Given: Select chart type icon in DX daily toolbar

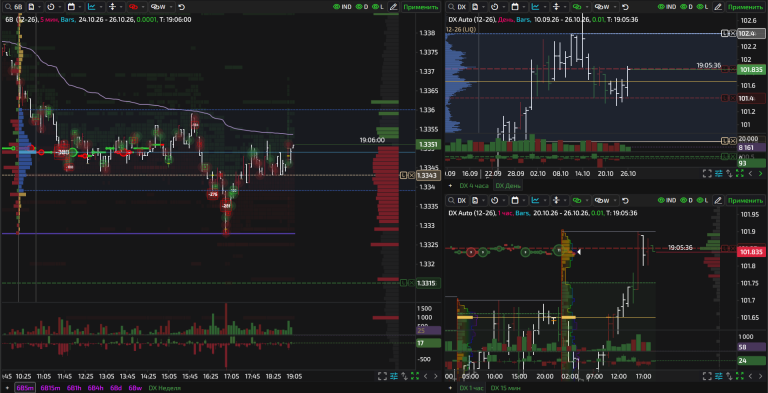Looking at the screenshot, I should [x=535, y=7].
